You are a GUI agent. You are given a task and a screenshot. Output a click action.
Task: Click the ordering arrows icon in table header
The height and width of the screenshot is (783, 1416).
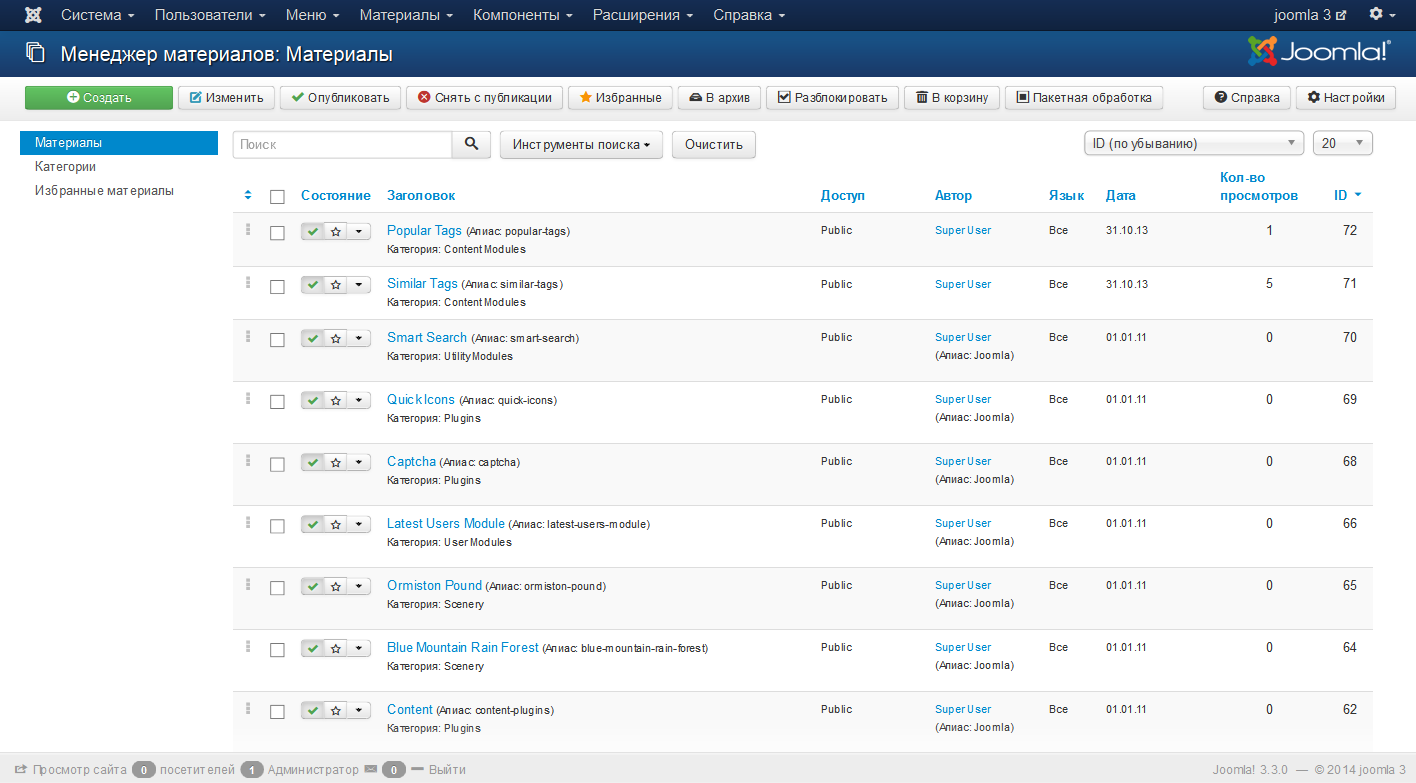[248, 195]
